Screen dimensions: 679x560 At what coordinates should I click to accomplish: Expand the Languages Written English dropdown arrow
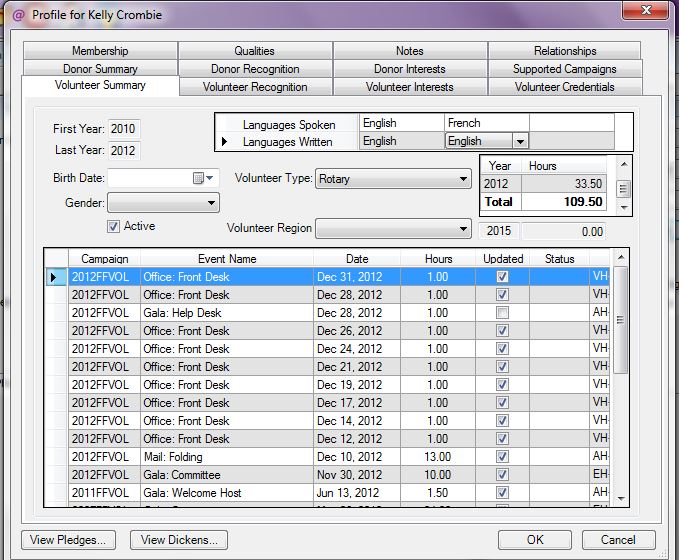point(520,141)
